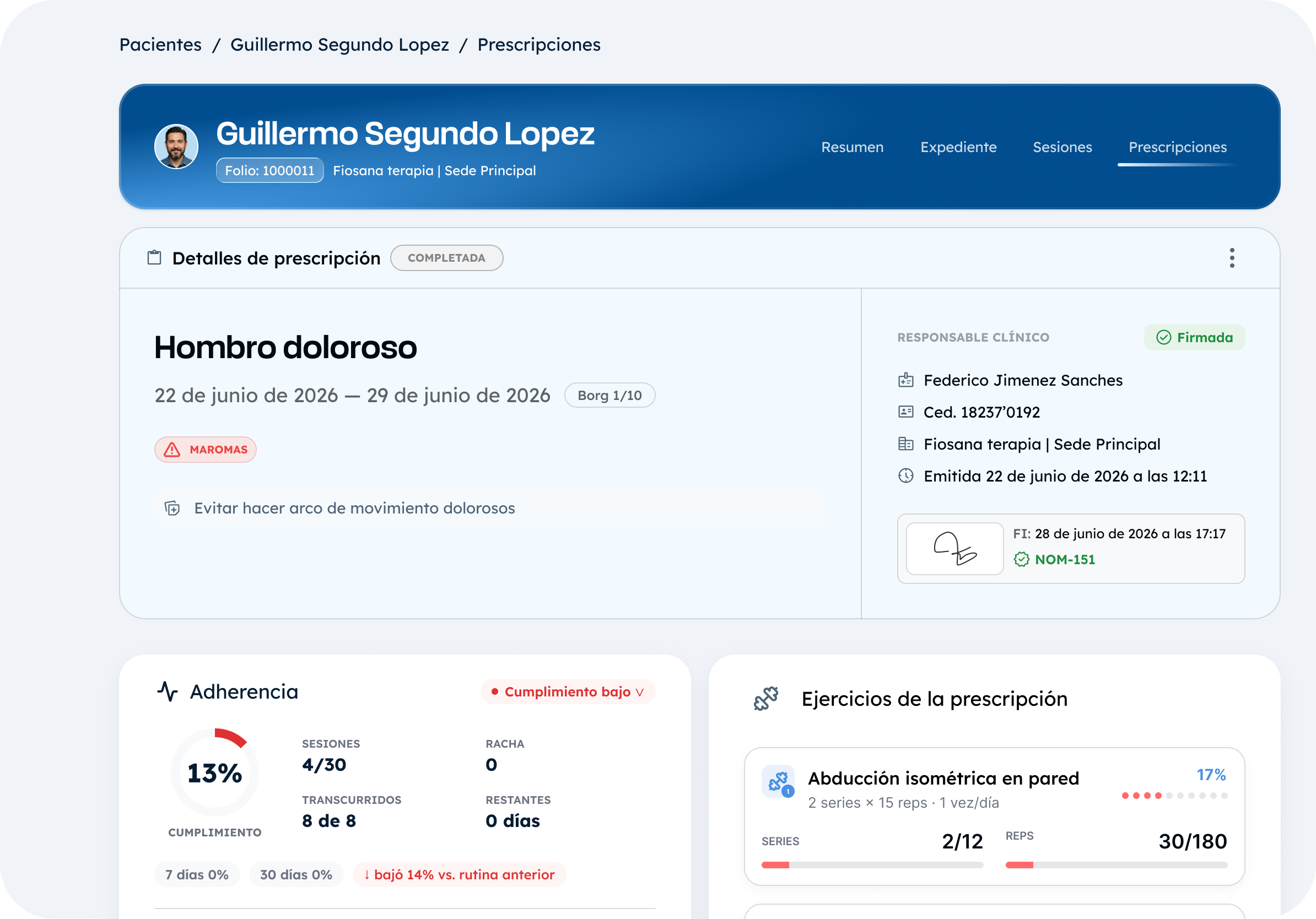This screenshot has height=919, width=1316.
Task: Click Guillermo Segundo Lopez's profile photo
Action: (x=176, y=147)
